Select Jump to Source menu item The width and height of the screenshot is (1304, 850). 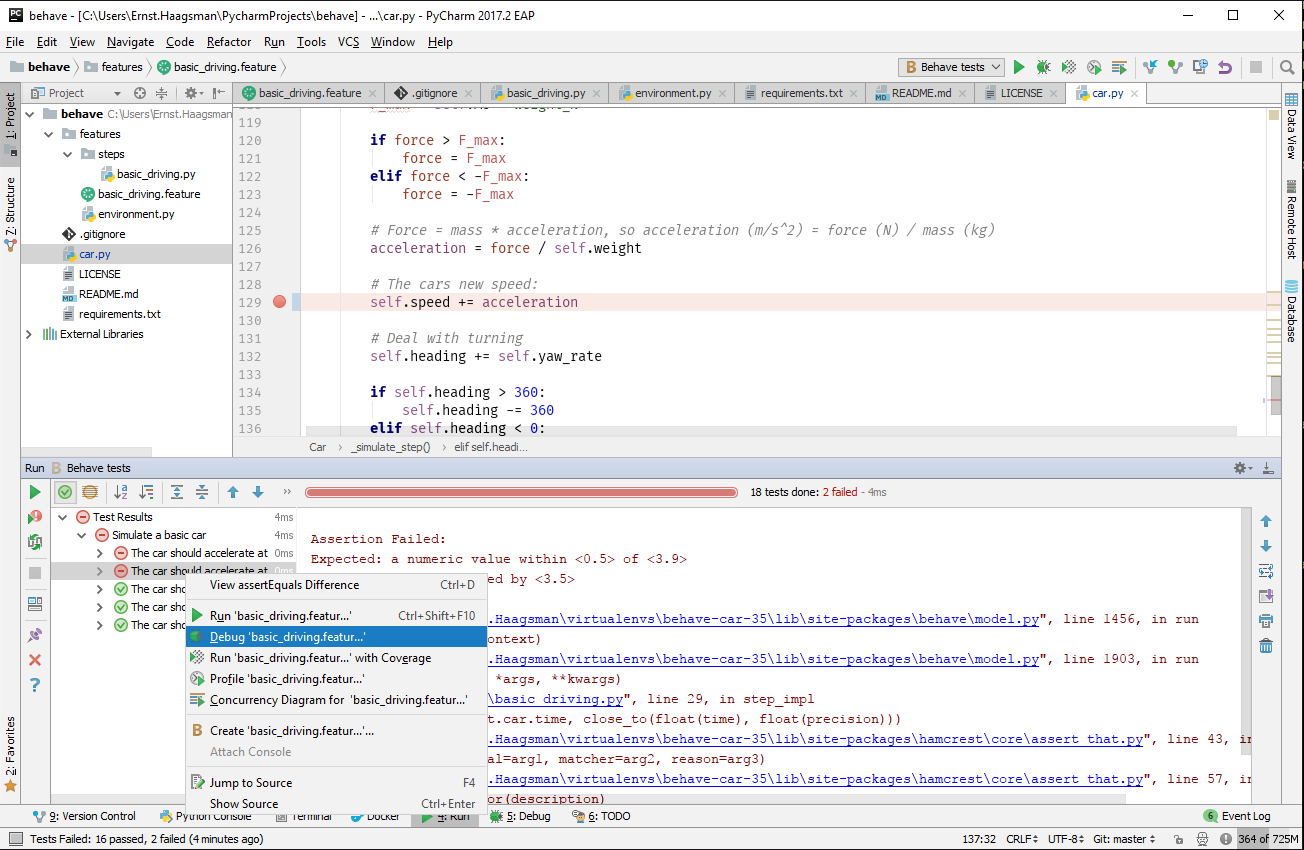[x=336, y=783]
